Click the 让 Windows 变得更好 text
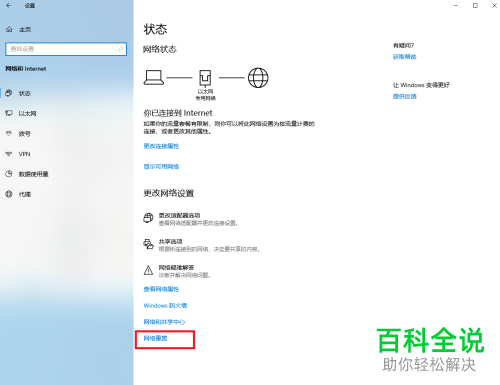 point(421,85)
